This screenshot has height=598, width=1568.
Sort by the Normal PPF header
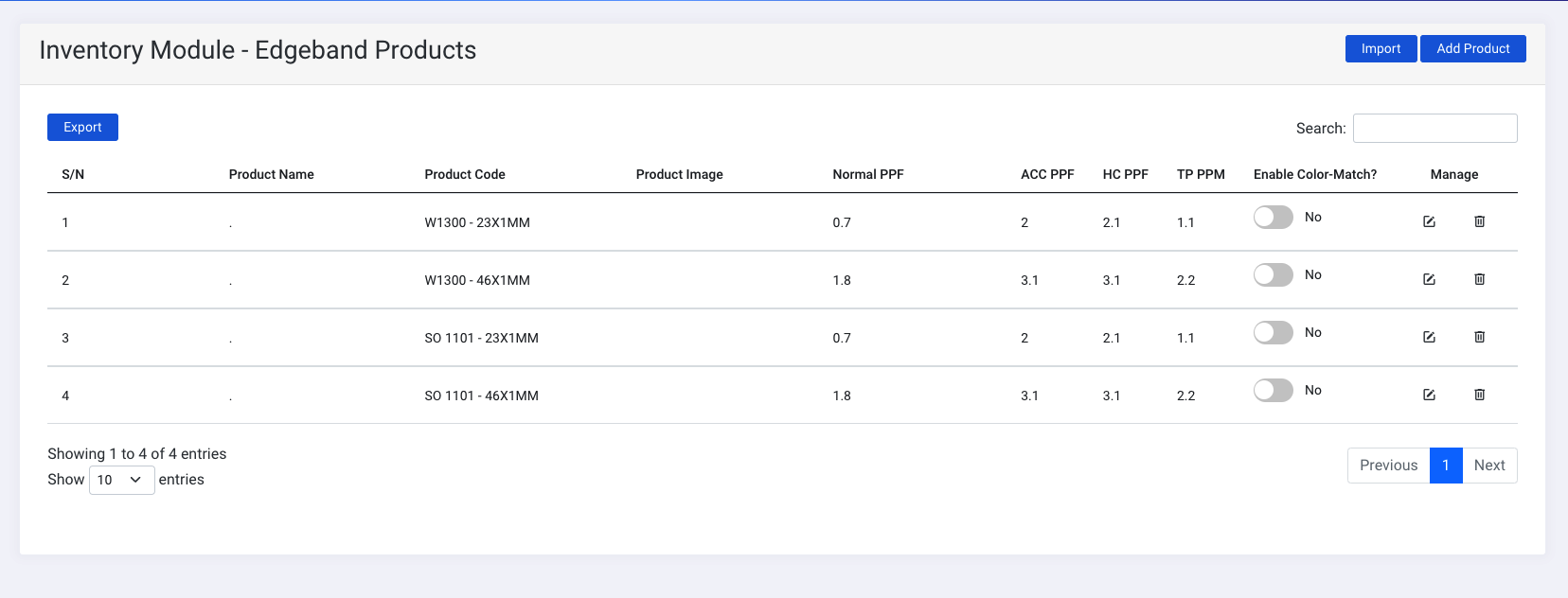click(867, 174)
